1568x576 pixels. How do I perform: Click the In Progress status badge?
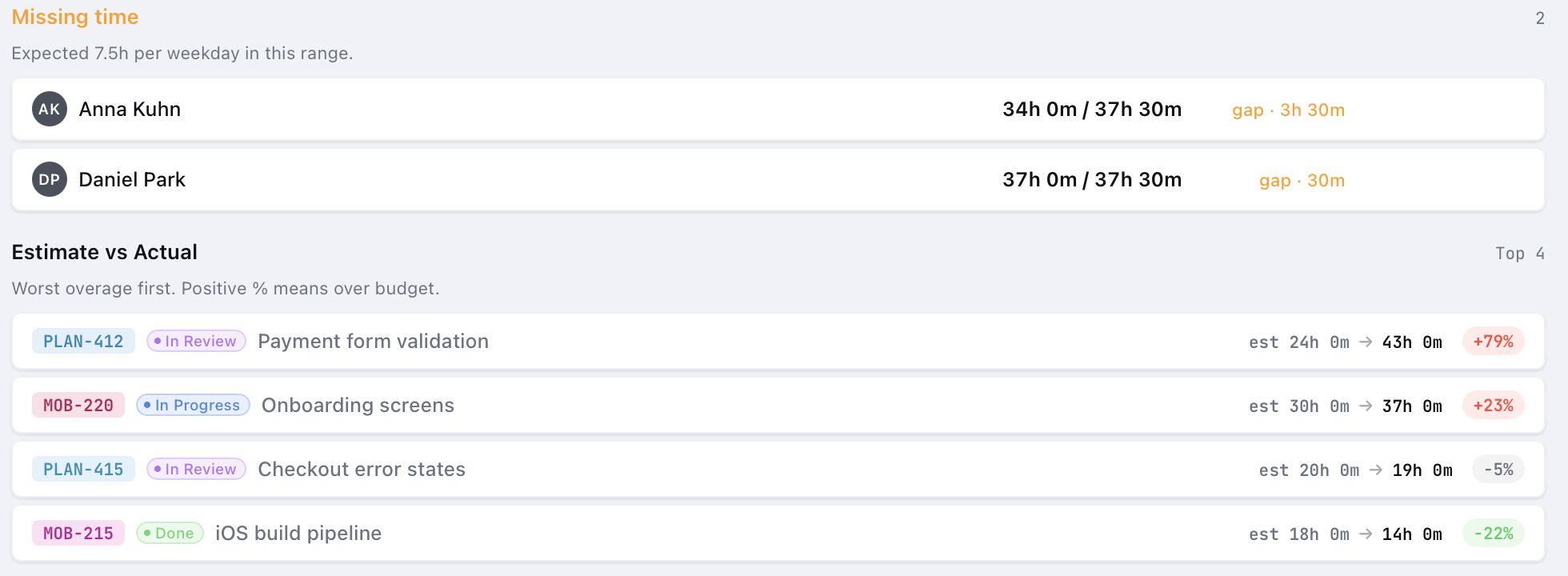tap(193, 405)
